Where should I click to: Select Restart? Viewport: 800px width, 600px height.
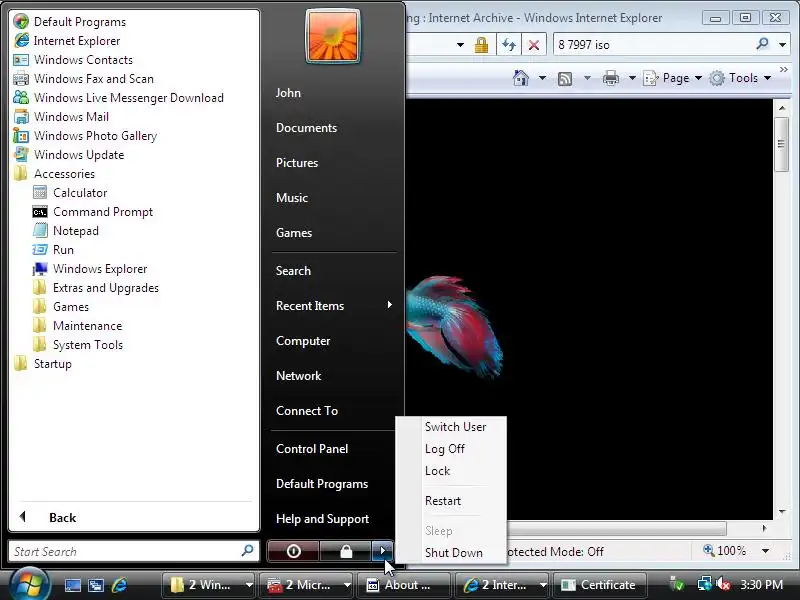pyautogui.click(x=443, y=501)
